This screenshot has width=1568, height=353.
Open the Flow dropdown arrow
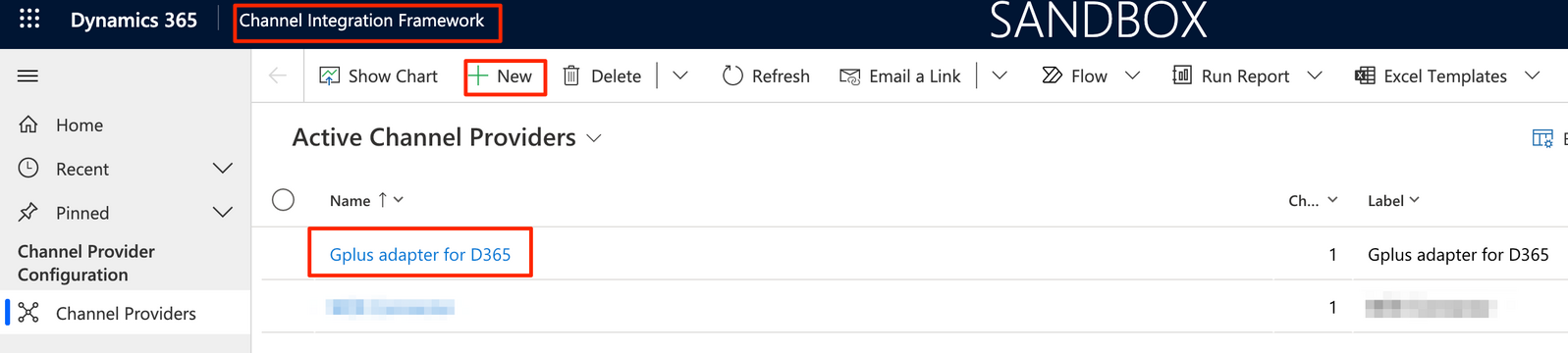pos(1132,76)
